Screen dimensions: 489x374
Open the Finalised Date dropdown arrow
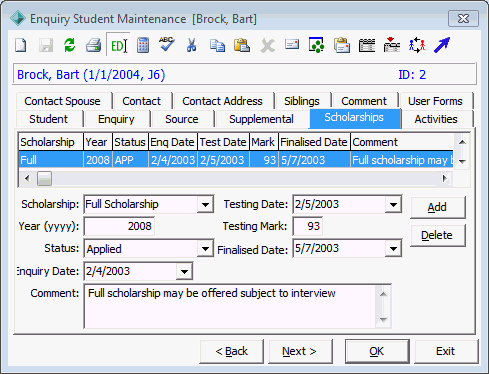click(x=393, y=249)
